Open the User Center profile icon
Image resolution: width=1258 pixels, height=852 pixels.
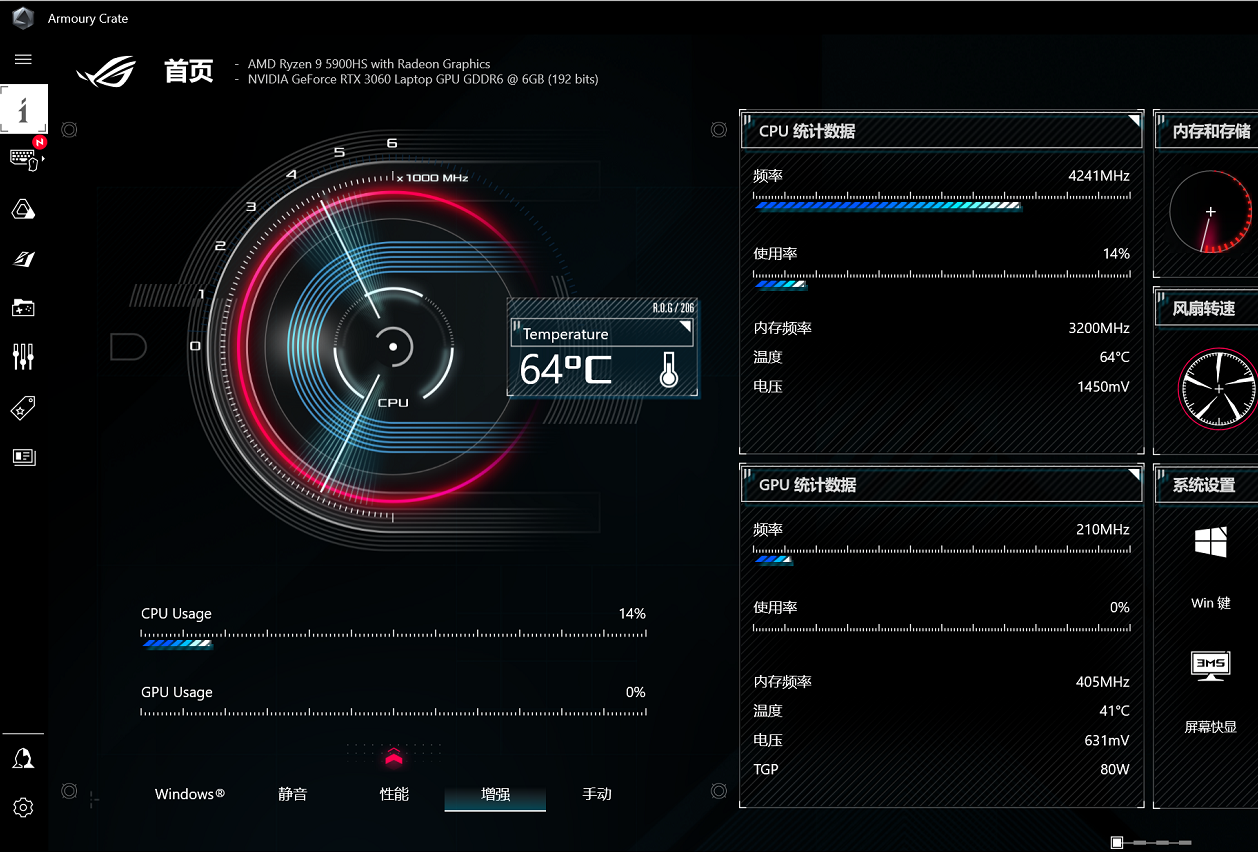(x=23, y=759)
